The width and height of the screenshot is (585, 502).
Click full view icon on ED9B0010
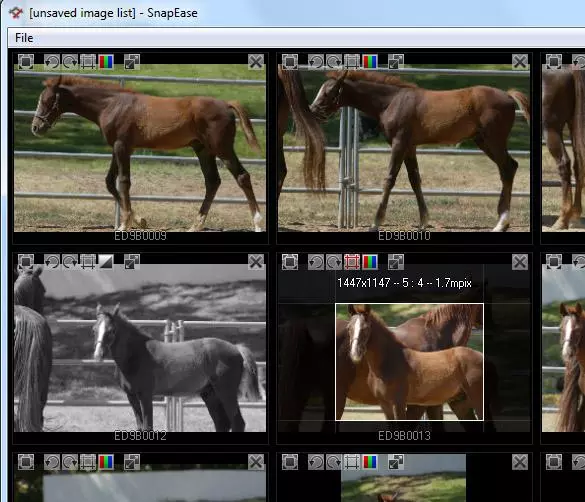(x=290, y=62)
